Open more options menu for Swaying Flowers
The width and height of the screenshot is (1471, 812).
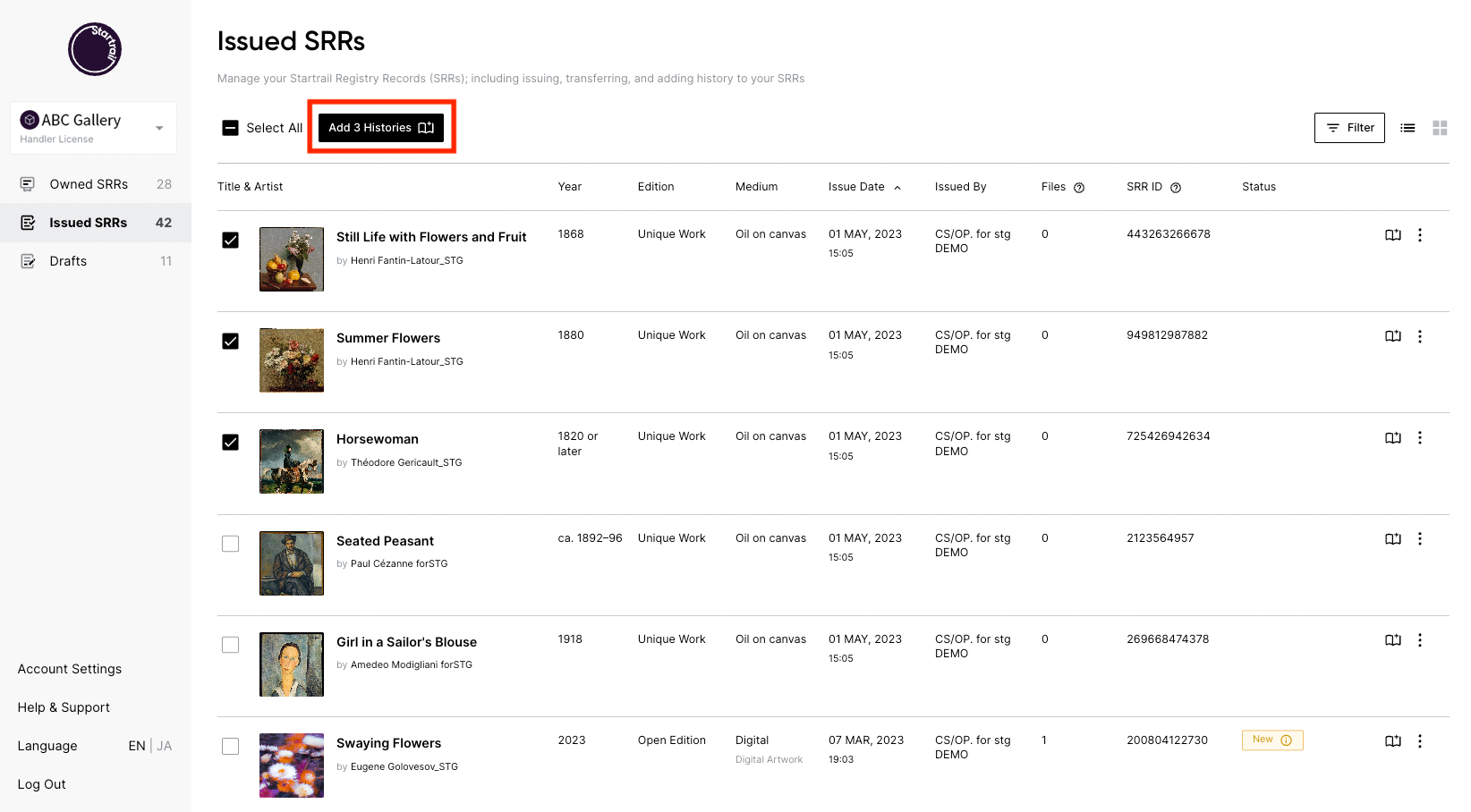[x=1420, y=741]
